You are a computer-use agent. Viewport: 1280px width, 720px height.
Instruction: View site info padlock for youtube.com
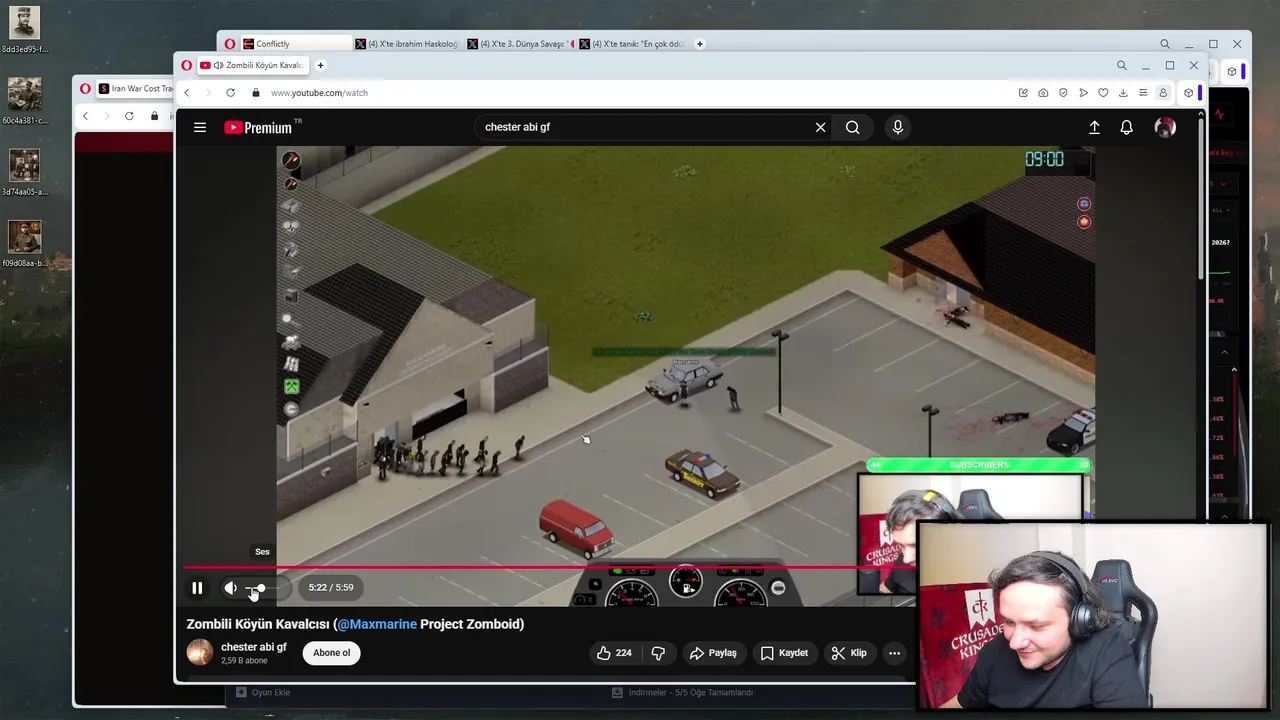256,93
